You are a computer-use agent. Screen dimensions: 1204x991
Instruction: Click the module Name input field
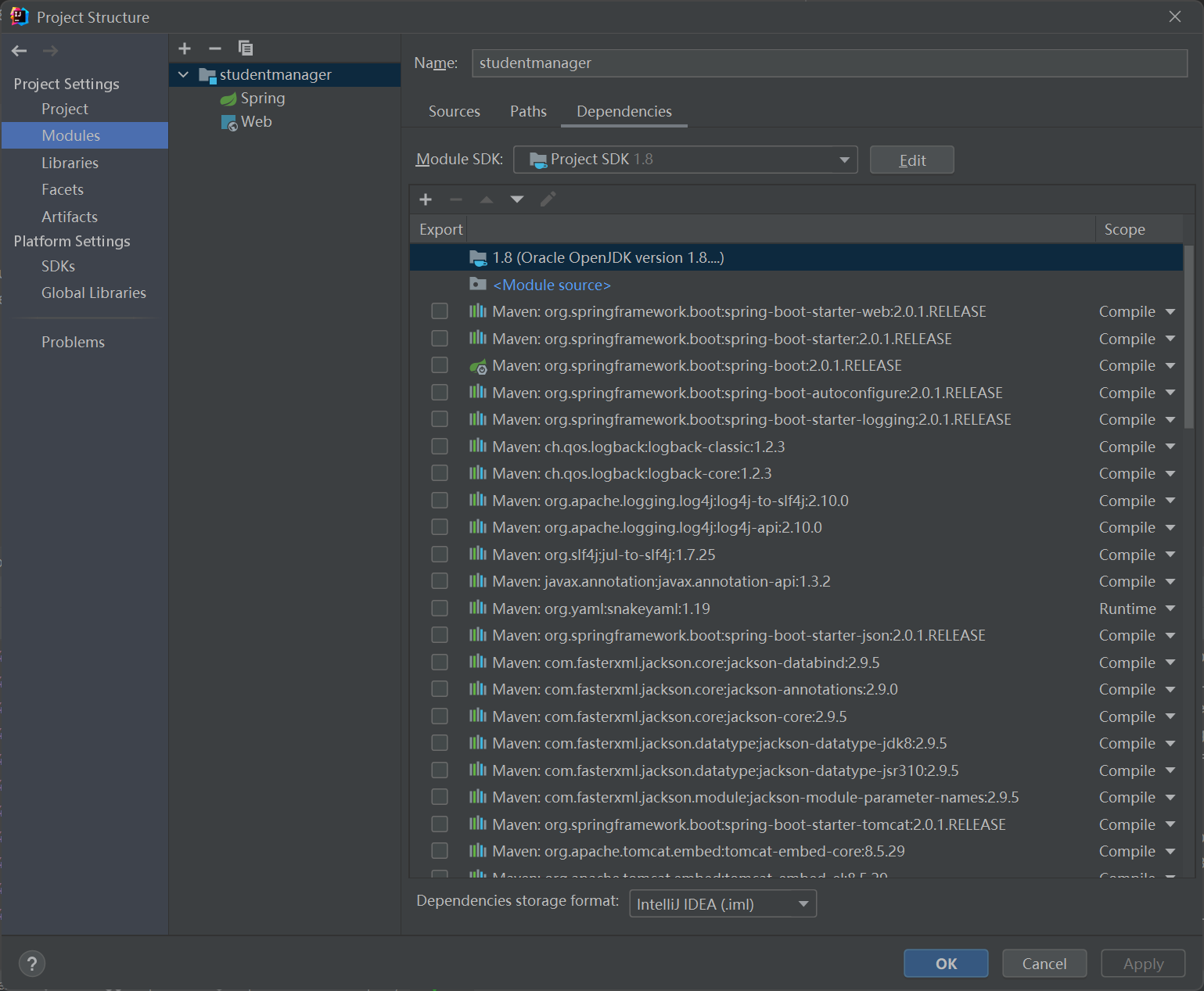(829, 63)
